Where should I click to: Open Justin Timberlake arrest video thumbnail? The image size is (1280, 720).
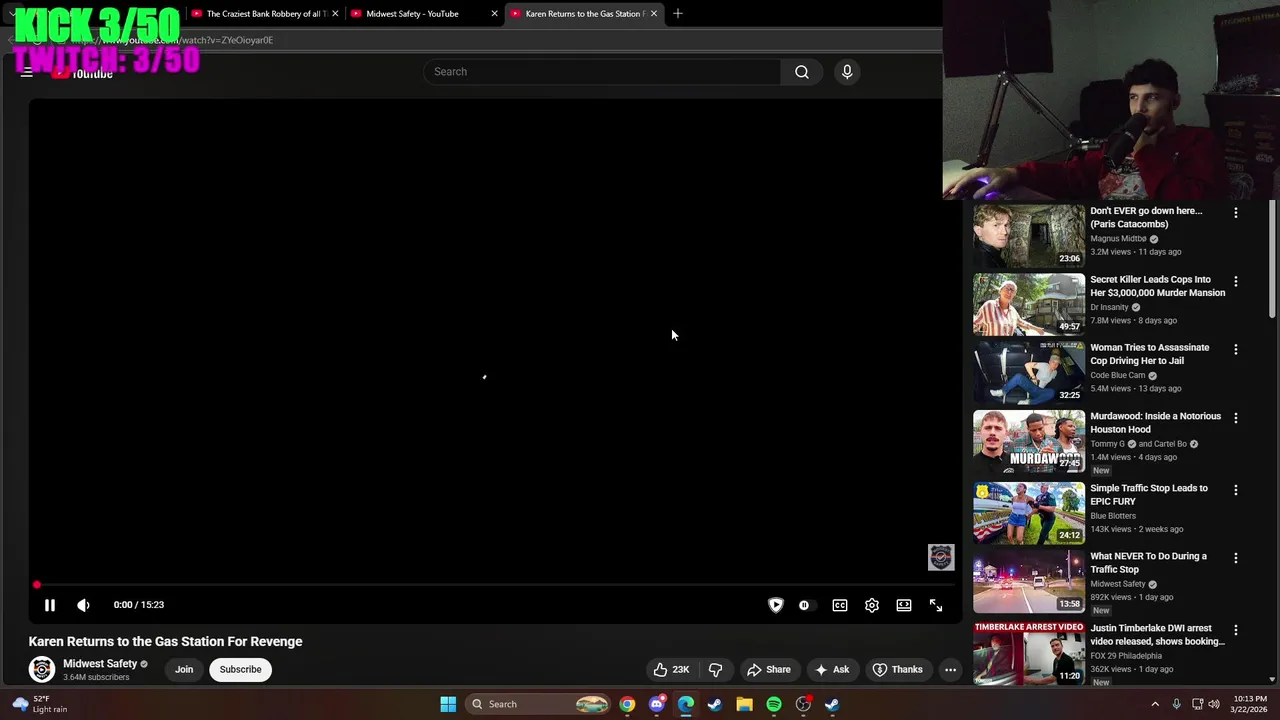coord(1029,653)
